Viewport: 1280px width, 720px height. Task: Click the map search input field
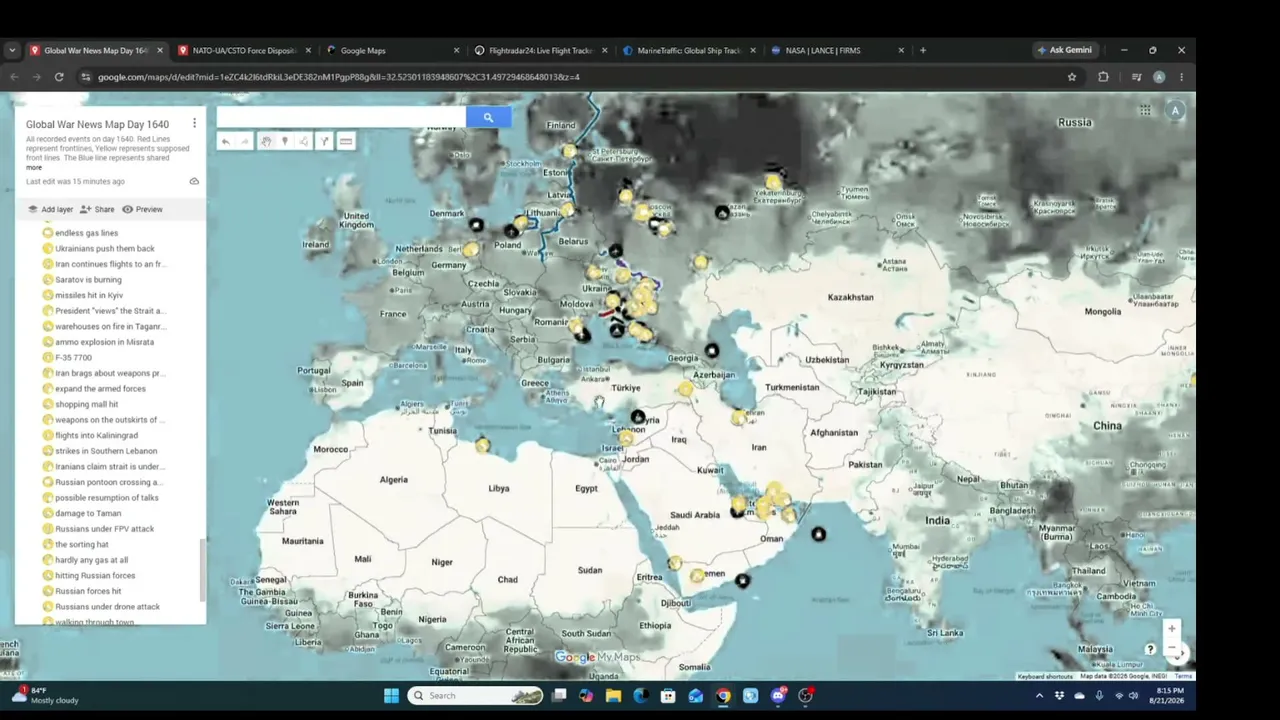click(x=341, y=117)
